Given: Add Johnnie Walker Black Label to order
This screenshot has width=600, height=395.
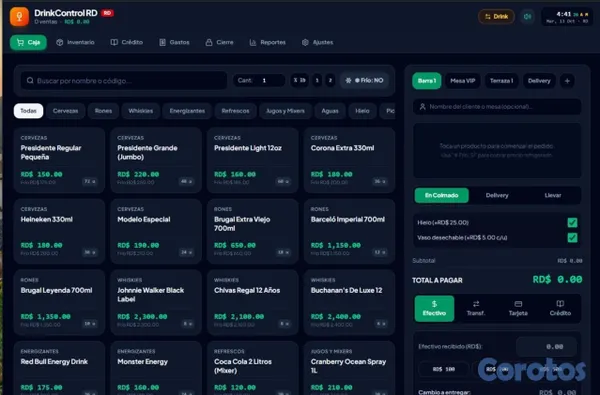Looking at the screenshot, I should [156, 303].
